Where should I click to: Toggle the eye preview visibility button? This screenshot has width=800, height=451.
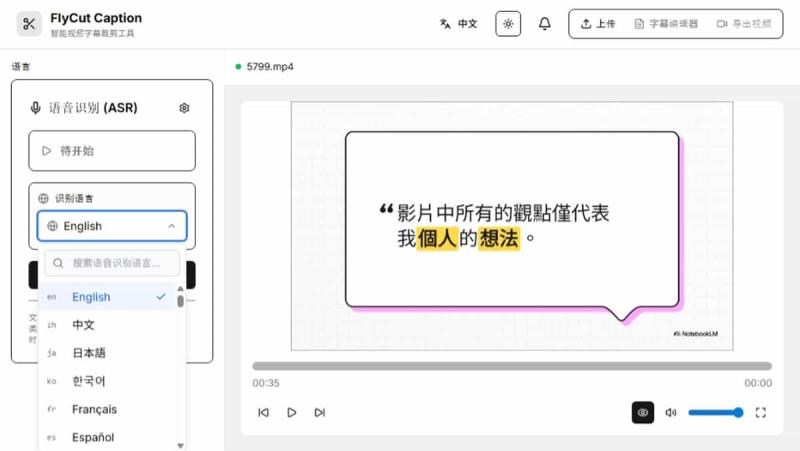click(x=643, y=412)
